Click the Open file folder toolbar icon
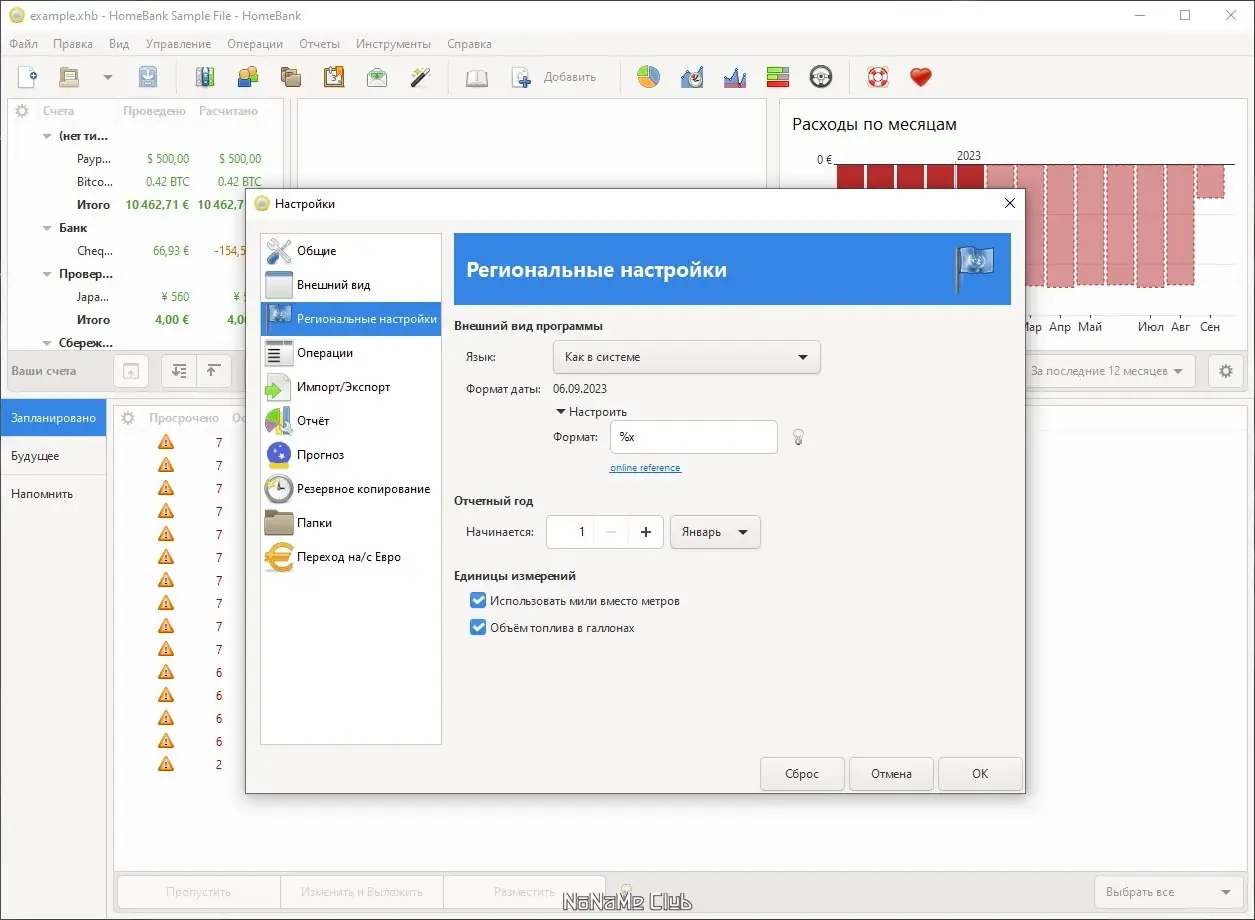 point(69,77)
